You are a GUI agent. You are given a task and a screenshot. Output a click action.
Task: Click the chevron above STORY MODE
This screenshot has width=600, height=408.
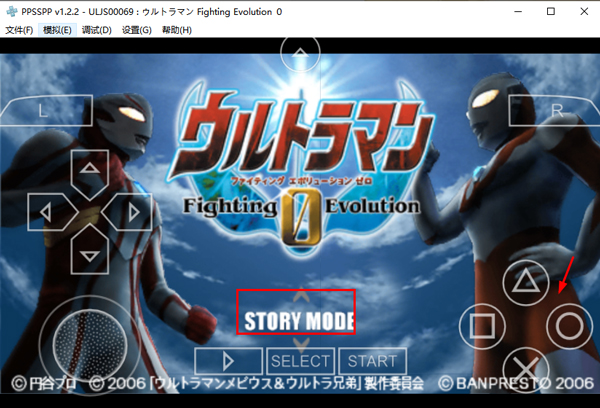point(301,296)
